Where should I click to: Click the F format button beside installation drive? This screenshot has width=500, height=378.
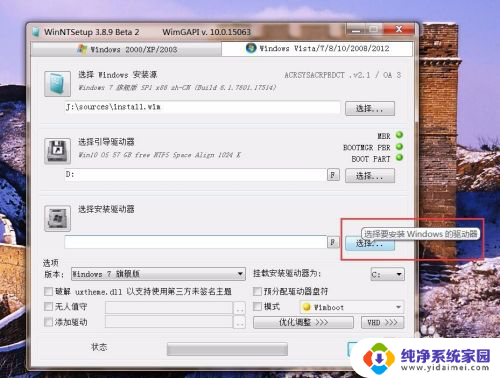333,242
